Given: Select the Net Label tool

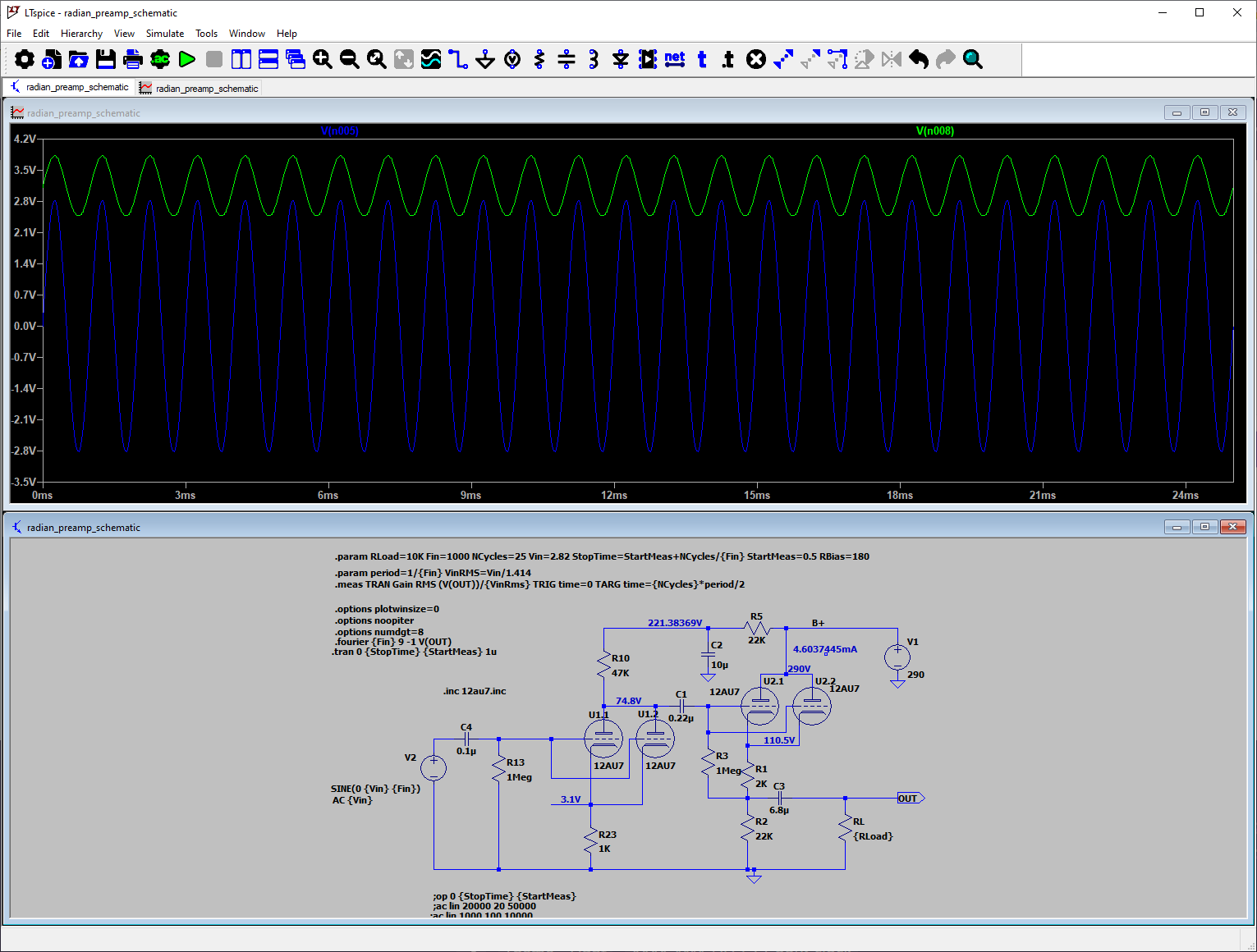Looking at the screenshot, I should click(x=675, y=59).
